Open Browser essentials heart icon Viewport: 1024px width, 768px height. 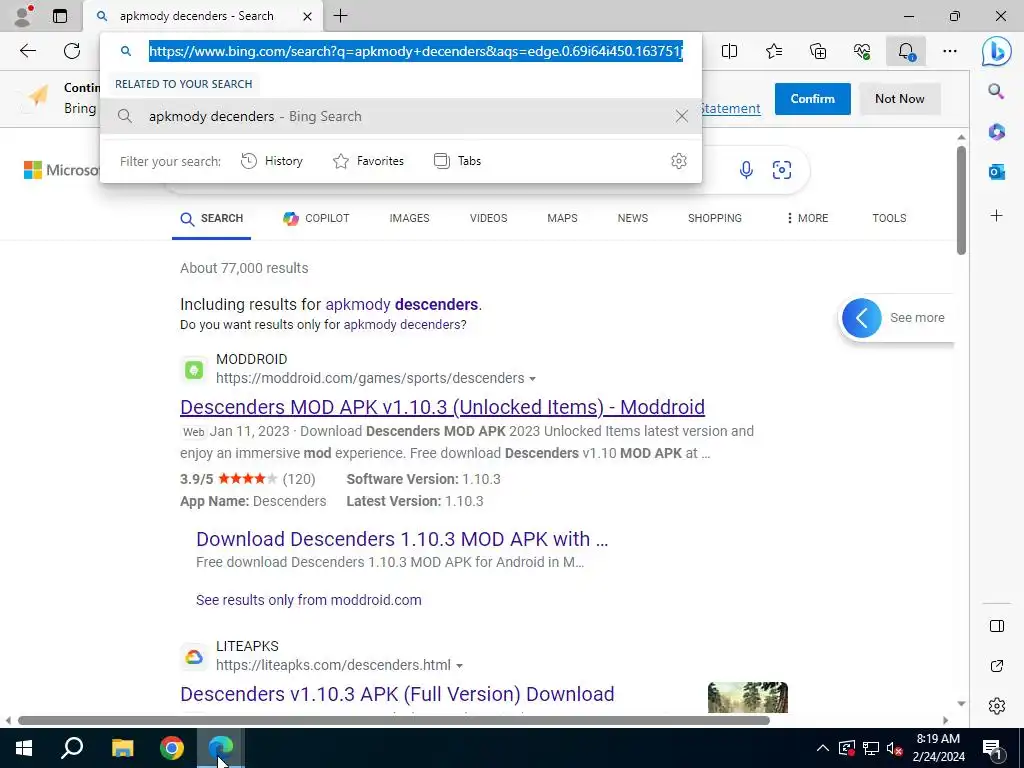[x=862, y=51]
